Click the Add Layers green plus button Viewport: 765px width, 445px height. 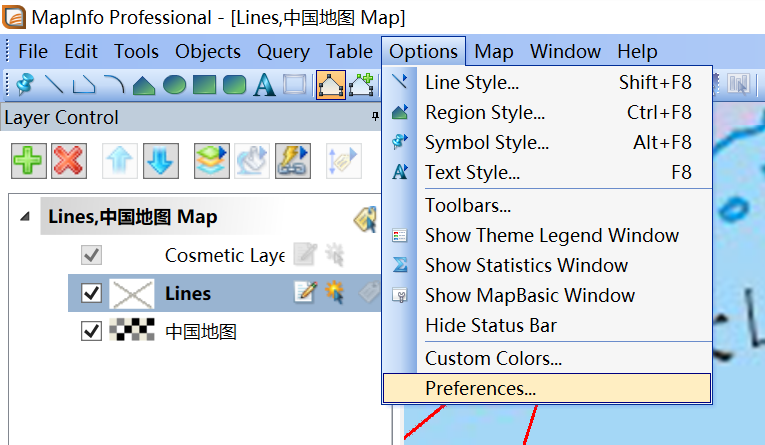tap(29, 161)
